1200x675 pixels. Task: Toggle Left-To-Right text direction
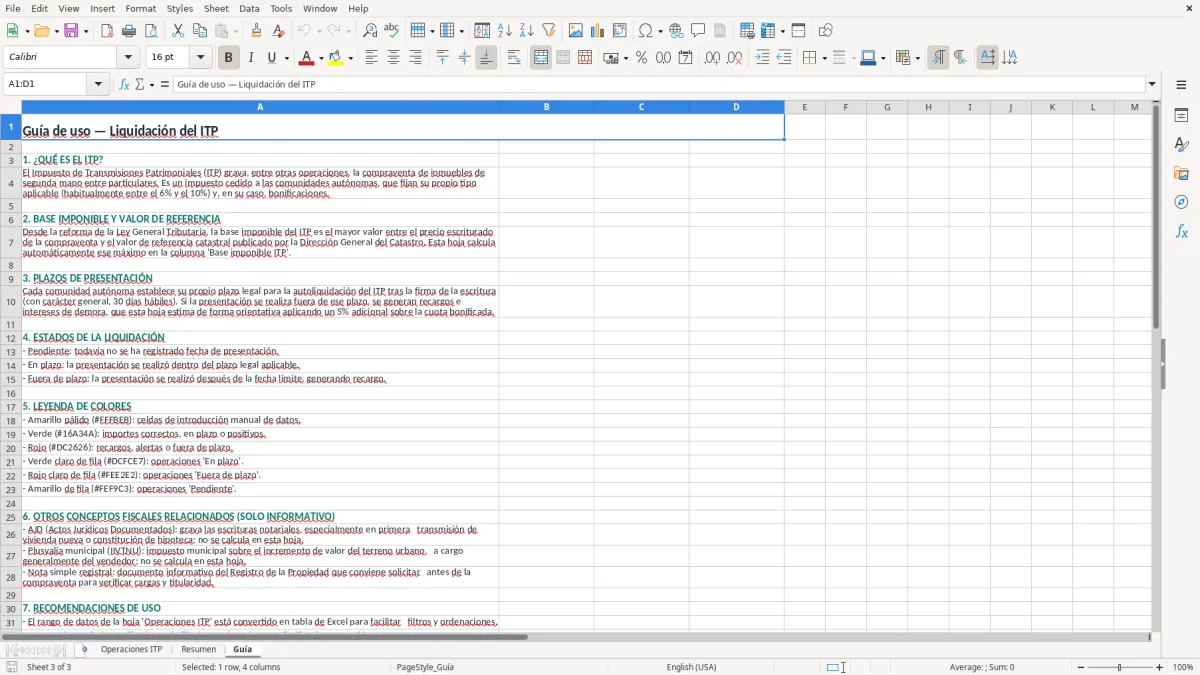pos(938,58)
